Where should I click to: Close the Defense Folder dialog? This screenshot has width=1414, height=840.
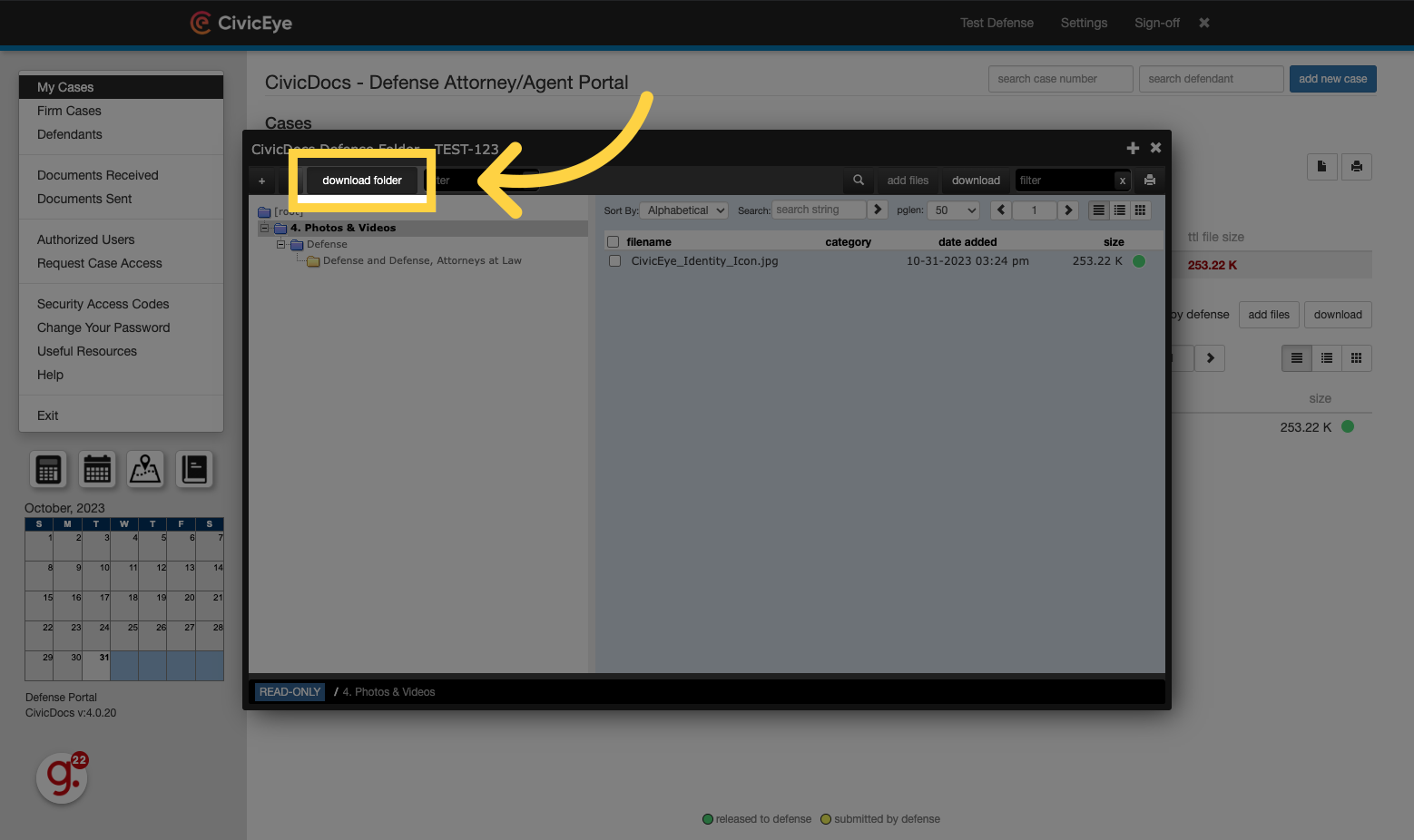[x=1155, y=147]
